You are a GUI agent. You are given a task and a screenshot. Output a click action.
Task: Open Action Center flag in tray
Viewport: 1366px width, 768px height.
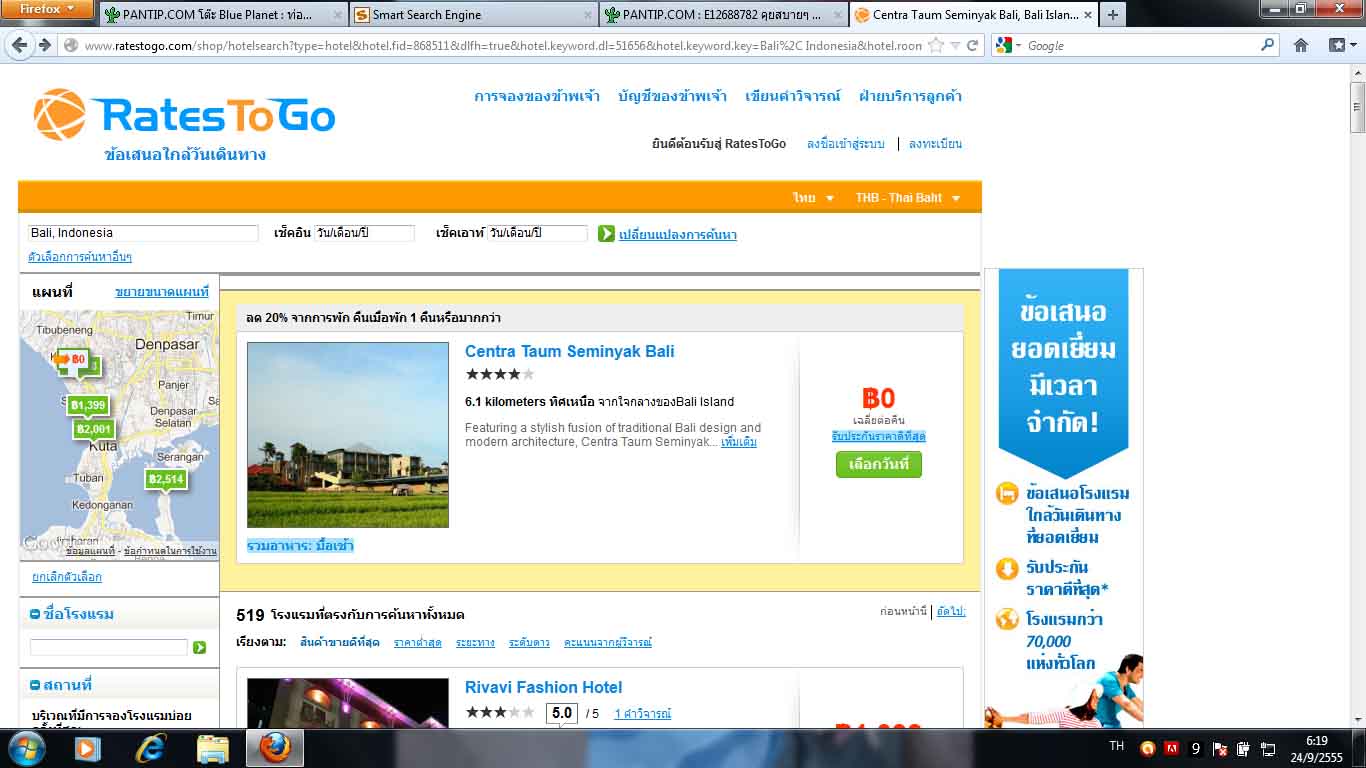pos(1220,748)
